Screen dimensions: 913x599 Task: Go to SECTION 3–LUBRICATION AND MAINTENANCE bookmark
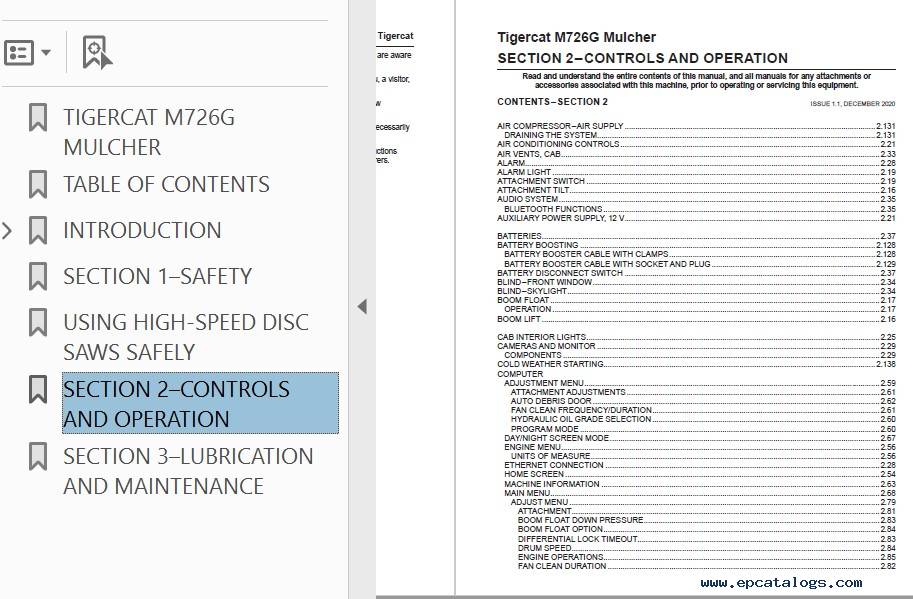point(188,471)
